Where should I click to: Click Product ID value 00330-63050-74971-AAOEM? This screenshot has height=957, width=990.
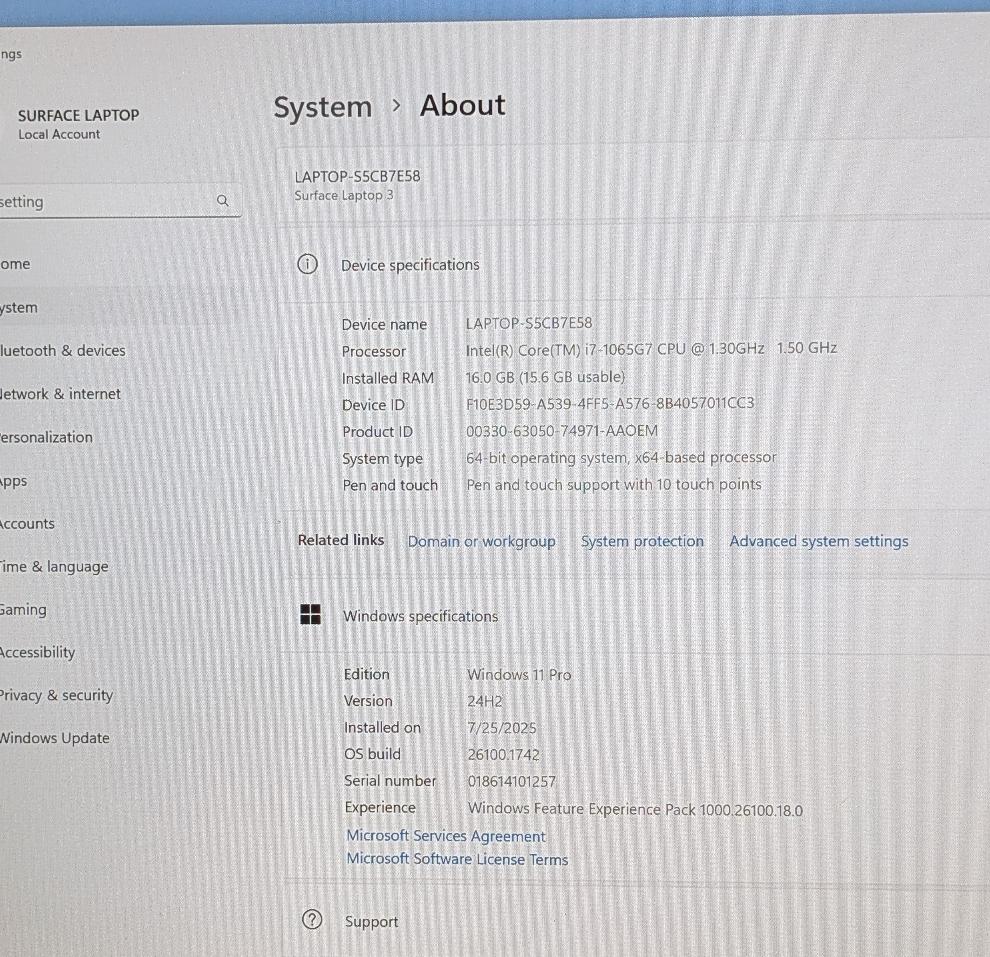562,431
